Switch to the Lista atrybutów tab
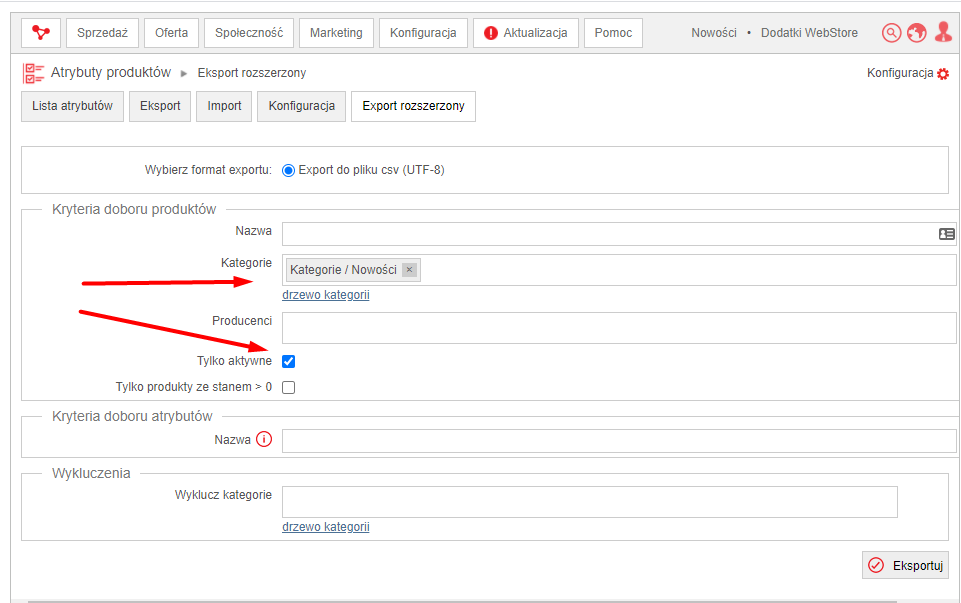Viewport: 961px width, 603px height. coord(72,106)
